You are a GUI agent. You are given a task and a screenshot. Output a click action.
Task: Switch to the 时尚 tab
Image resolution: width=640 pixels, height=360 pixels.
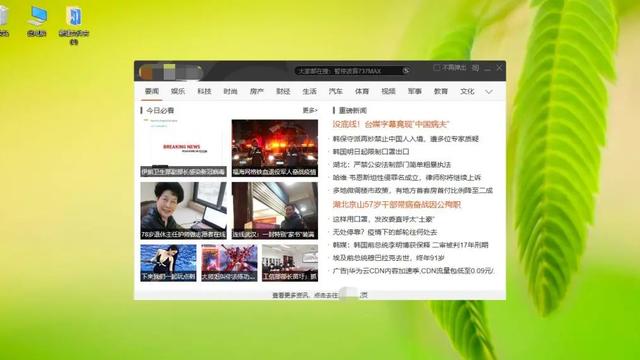(x=230, y=91)
